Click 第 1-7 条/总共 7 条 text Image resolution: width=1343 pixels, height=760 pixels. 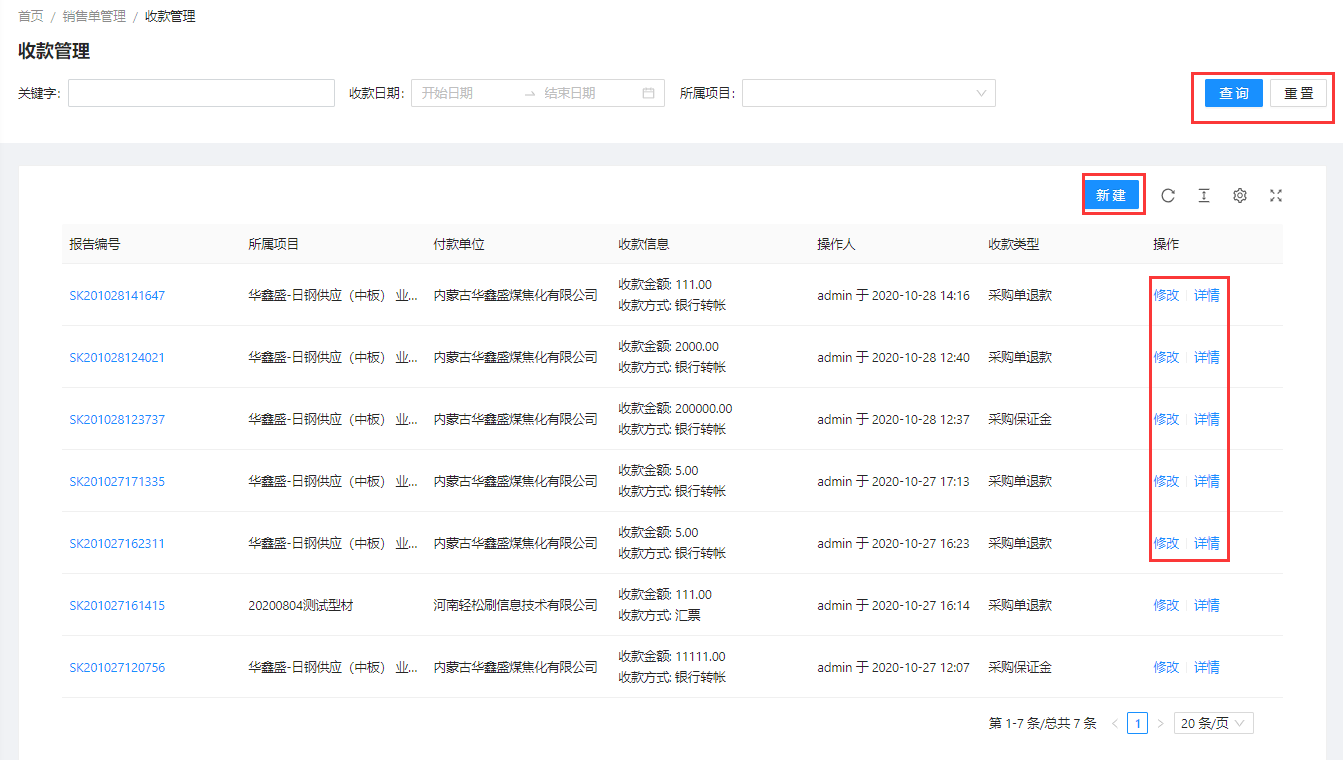pos(1042,723)
